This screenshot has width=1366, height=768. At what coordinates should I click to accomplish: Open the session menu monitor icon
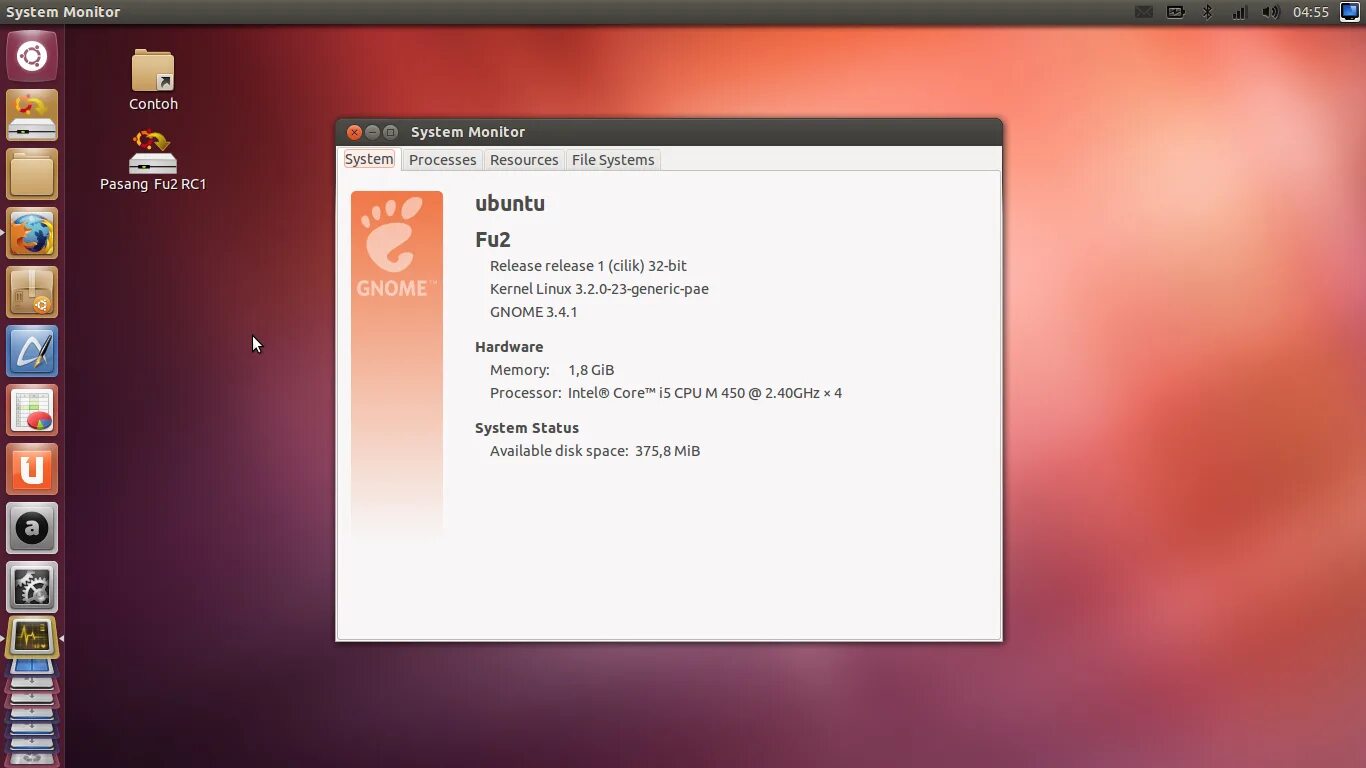1349,12
